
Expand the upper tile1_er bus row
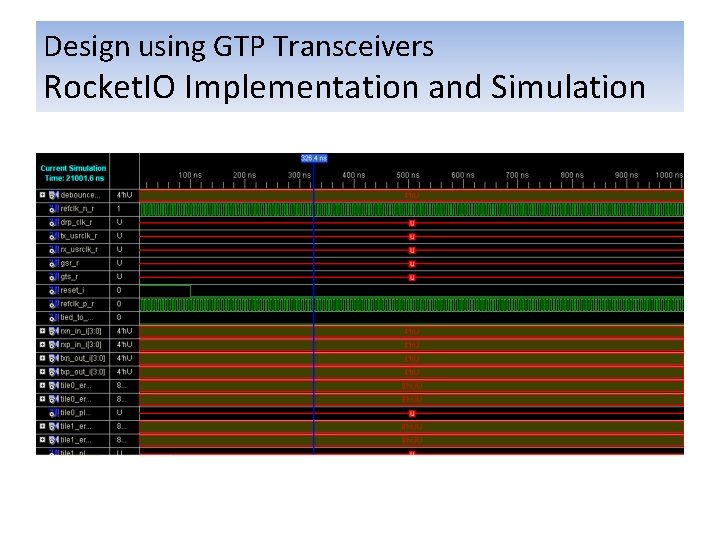coord(42,426)
